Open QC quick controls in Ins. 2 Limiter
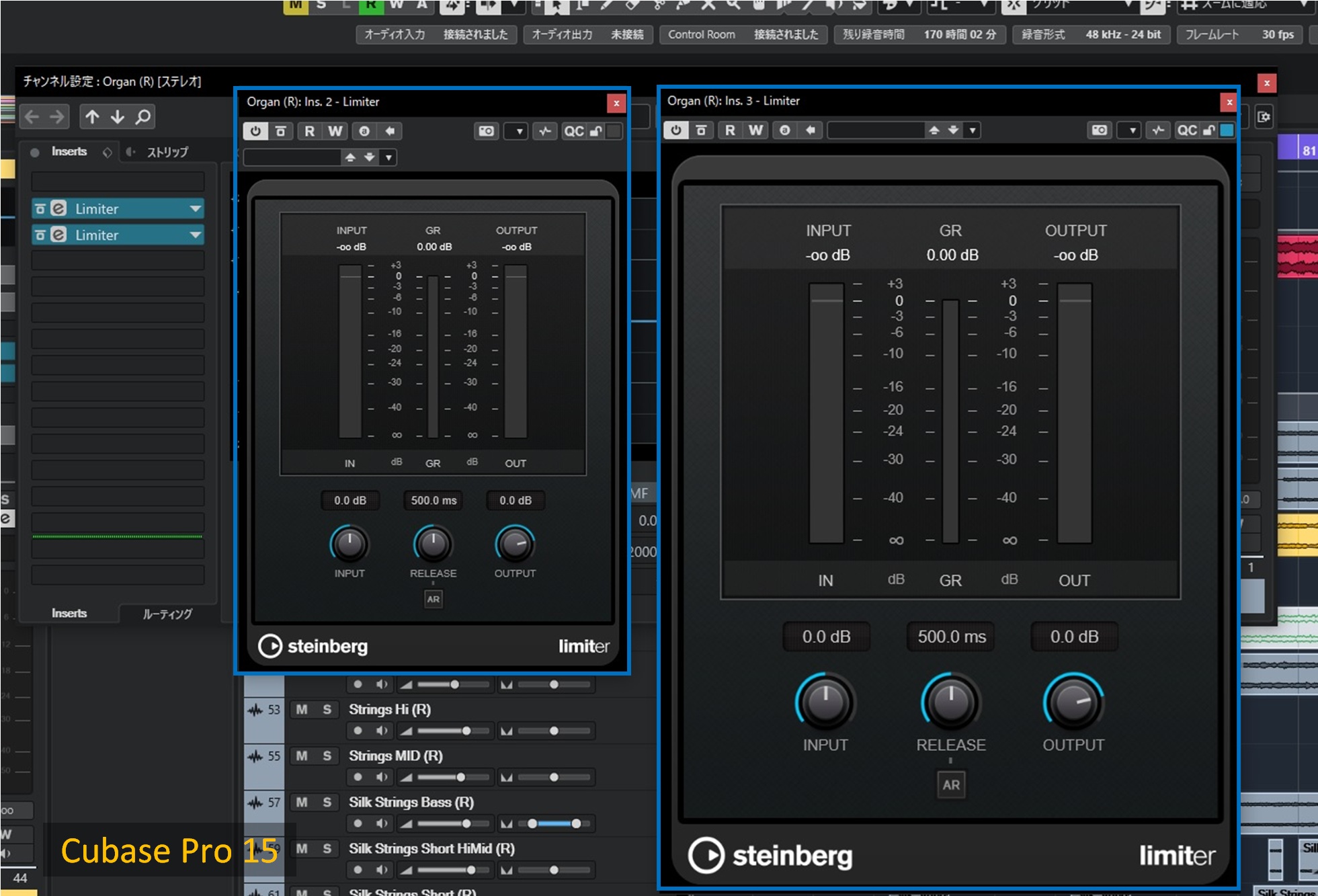The height and width of the screenshot is (896, 1318). pos(573,131)
